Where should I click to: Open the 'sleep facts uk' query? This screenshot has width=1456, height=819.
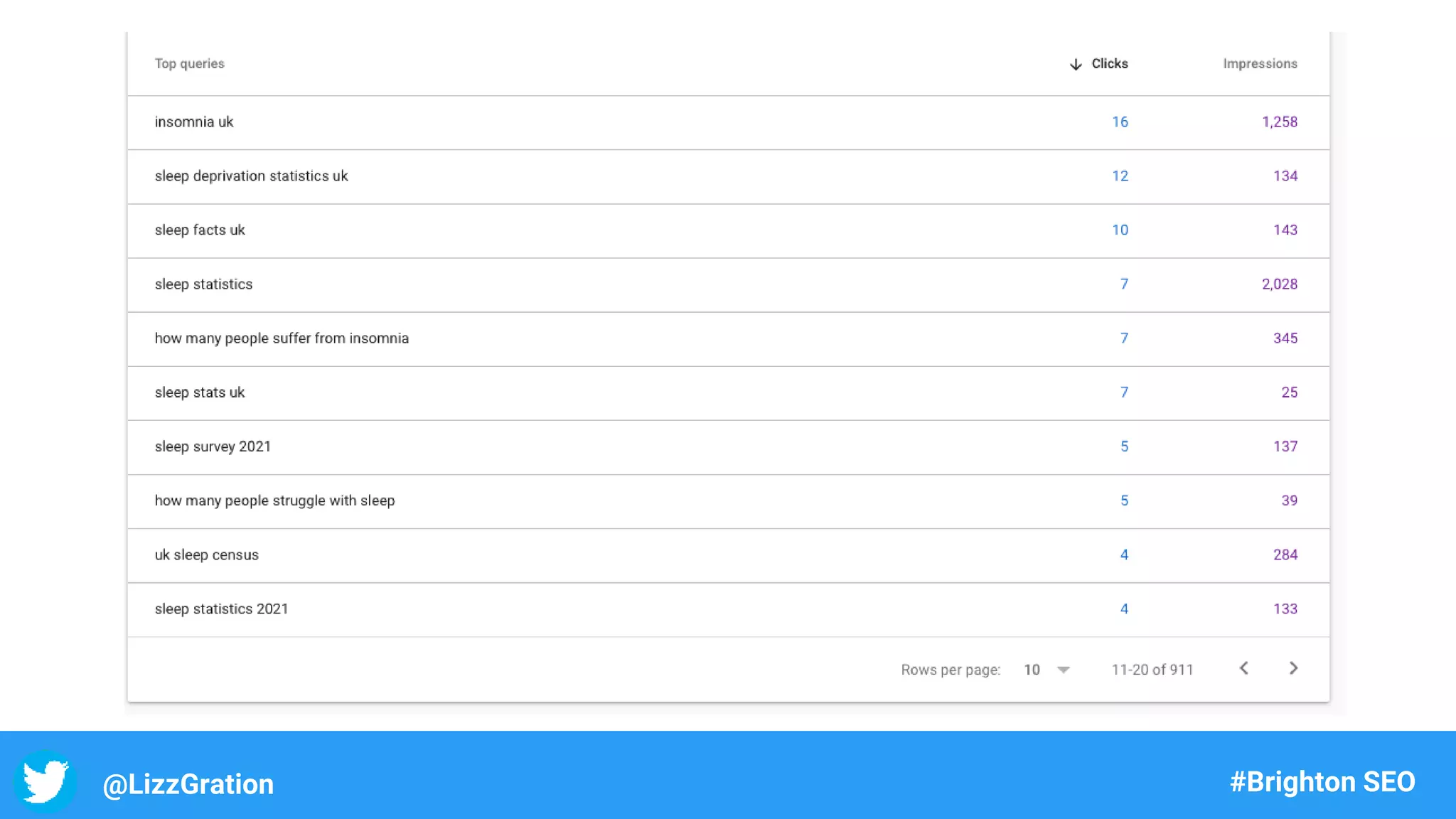[200, 230]
